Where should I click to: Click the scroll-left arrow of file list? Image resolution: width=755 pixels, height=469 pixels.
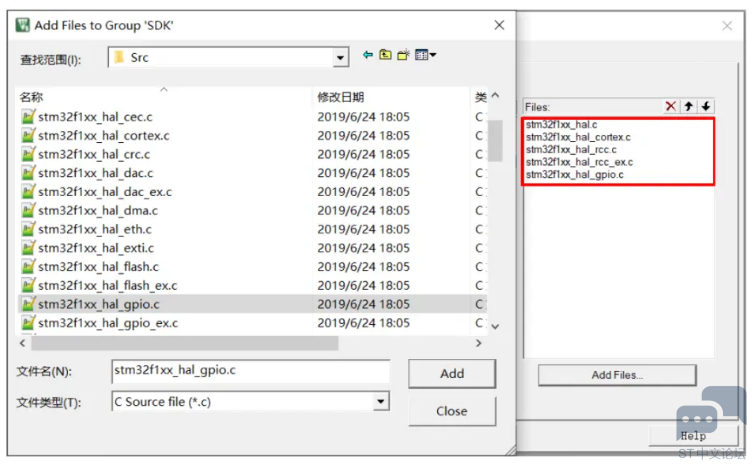coord(23,343)
